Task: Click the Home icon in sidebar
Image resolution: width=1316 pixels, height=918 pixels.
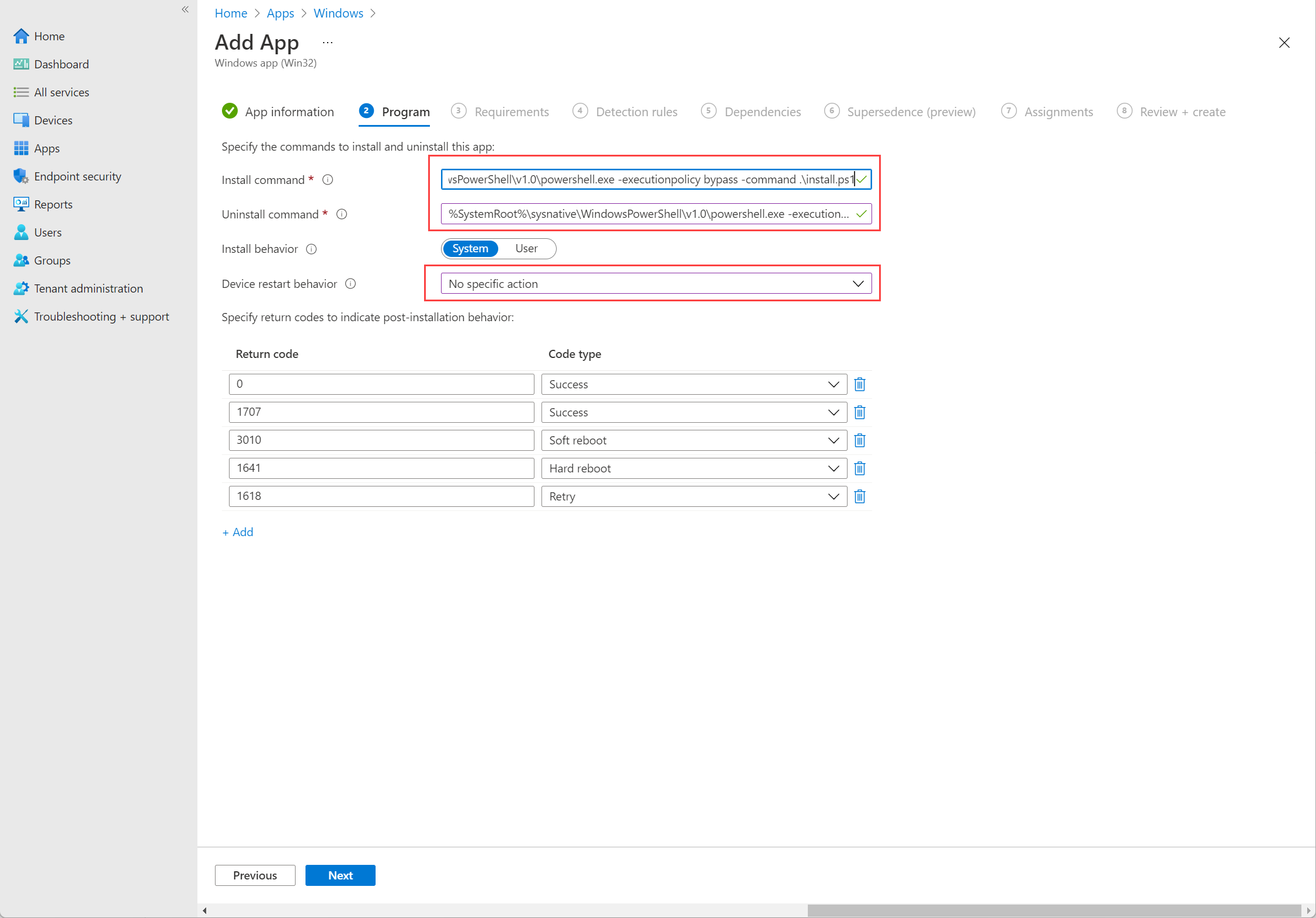Action: click(21, 36)
